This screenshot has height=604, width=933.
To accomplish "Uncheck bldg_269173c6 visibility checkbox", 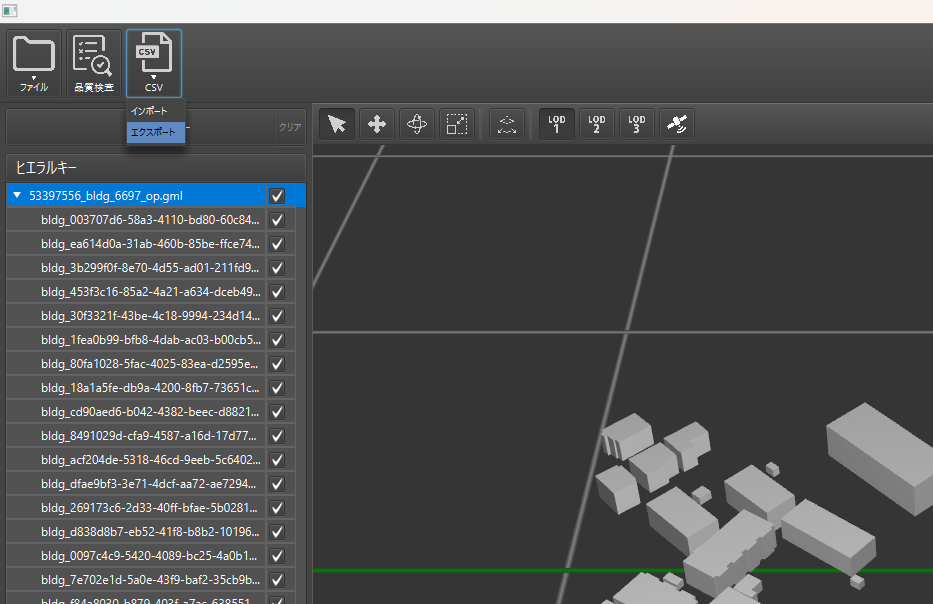I will [277, 508].
